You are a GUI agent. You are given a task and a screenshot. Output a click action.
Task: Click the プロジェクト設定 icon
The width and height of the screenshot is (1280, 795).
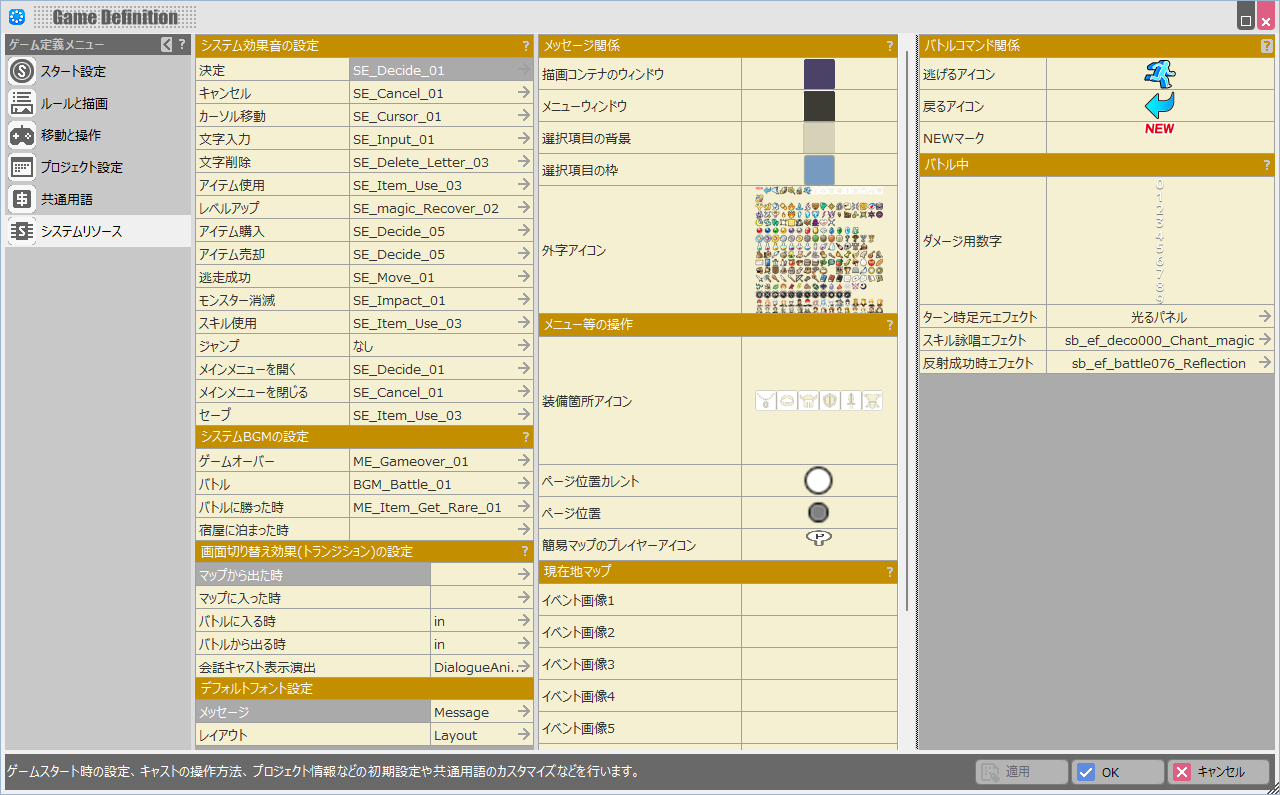tap(22, 168)
